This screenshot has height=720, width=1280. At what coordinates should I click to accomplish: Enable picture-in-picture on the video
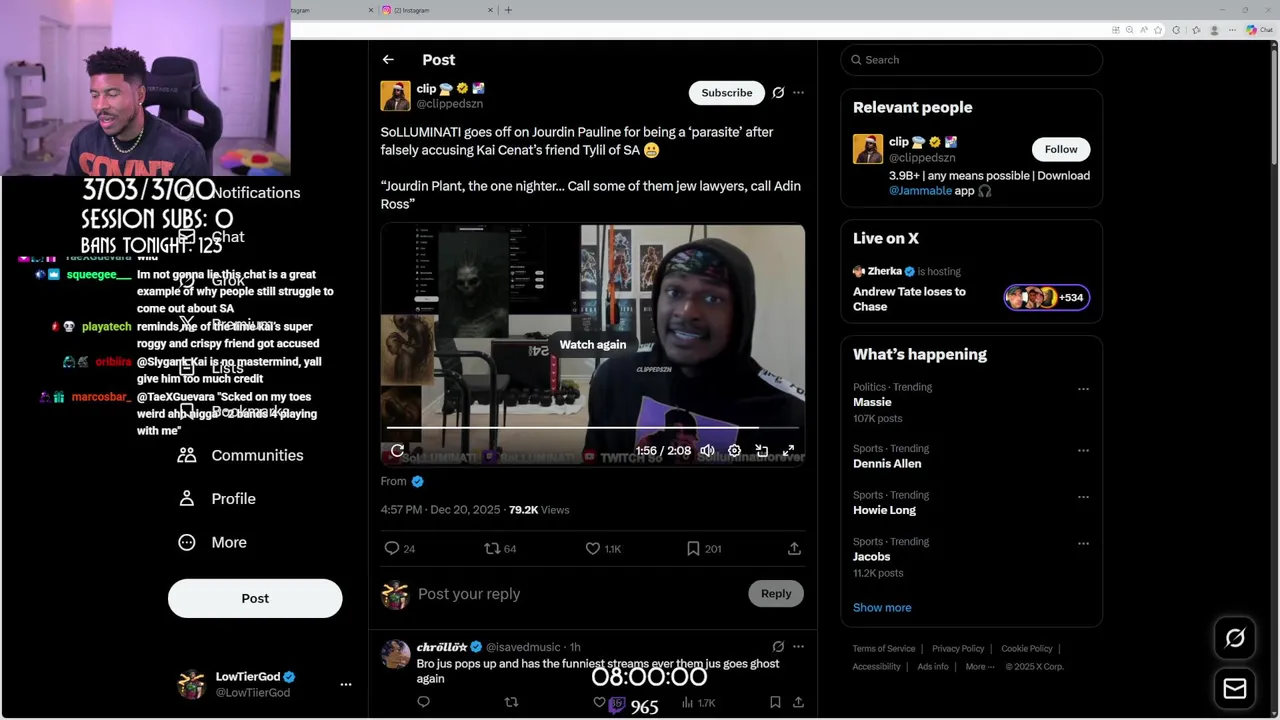coord(761,451)
